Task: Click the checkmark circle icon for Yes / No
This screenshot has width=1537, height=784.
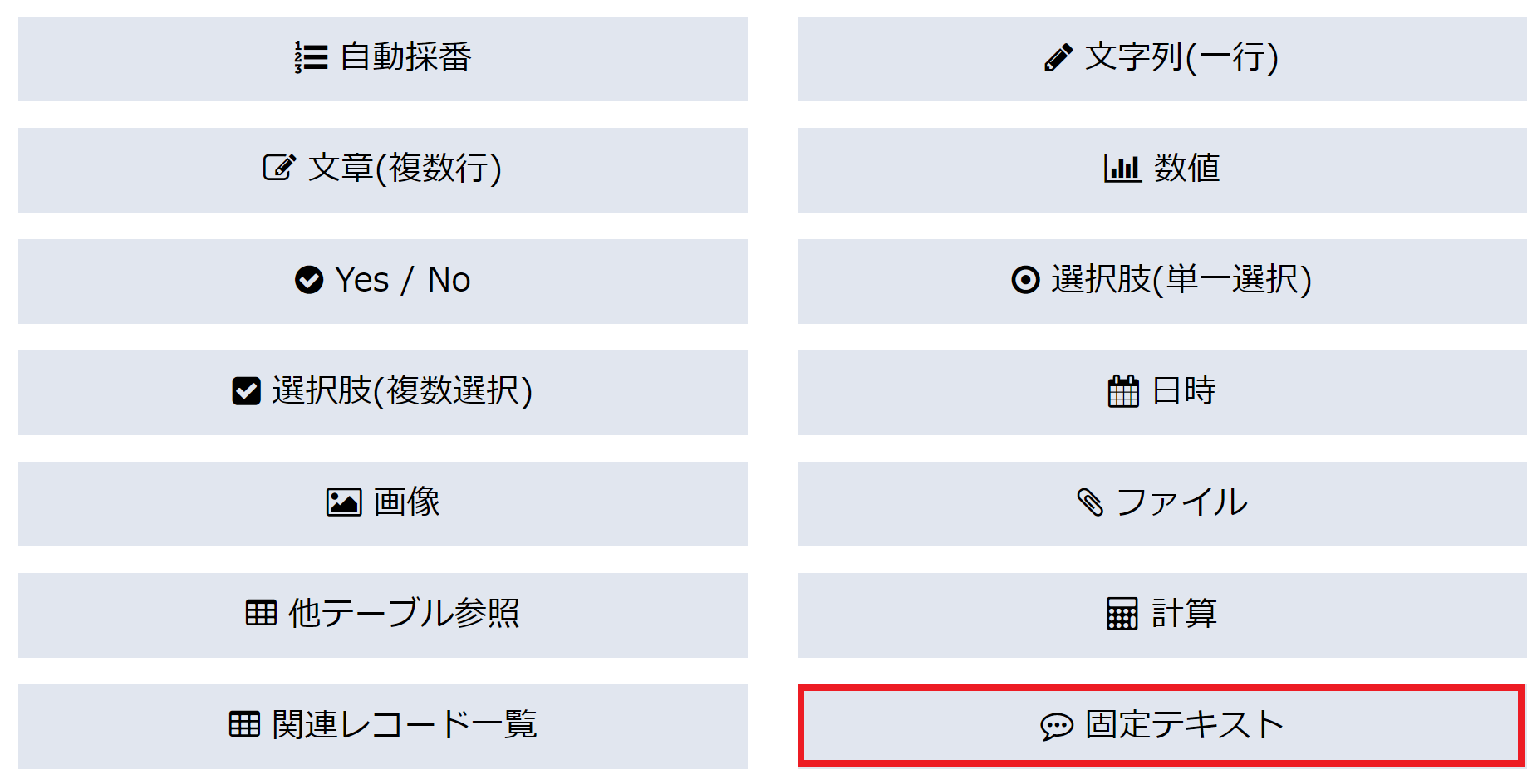Action: coord(309,280)
